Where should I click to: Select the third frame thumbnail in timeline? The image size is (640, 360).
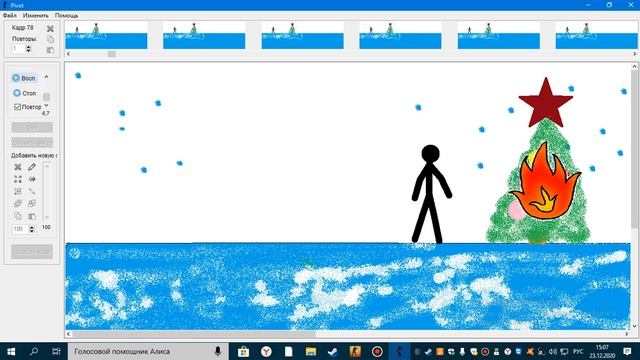pyautogui.click(x=302, y=36)
